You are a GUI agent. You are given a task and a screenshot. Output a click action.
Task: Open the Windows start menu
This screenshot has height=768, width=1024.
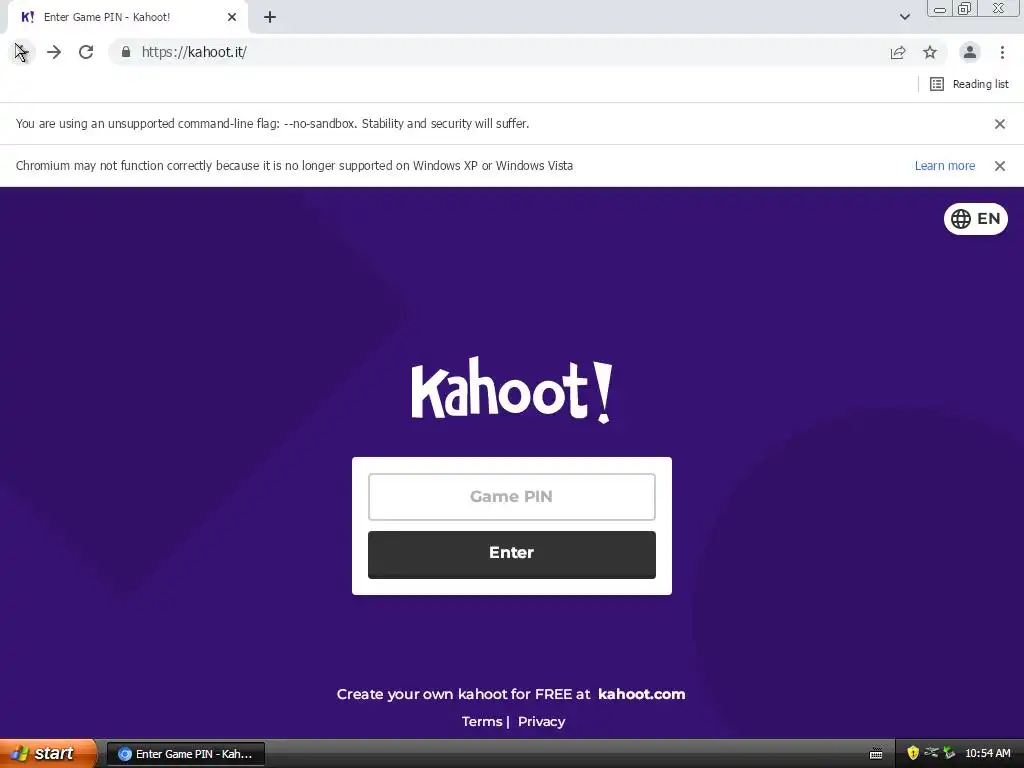click(x=47, y=754)
